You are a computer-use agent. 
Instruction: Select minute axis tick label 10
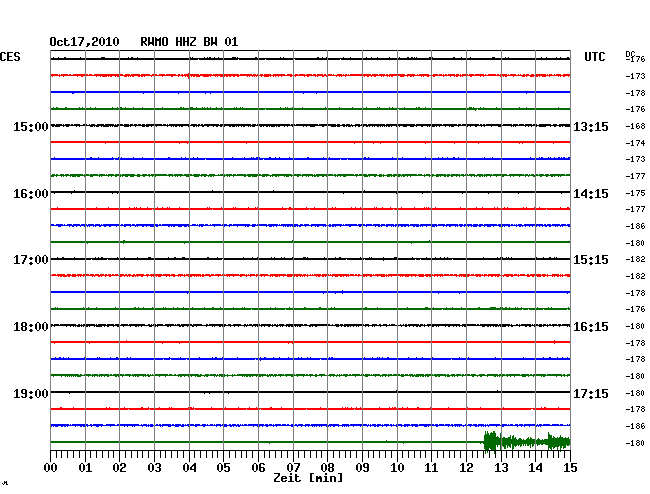click(397, 467)
